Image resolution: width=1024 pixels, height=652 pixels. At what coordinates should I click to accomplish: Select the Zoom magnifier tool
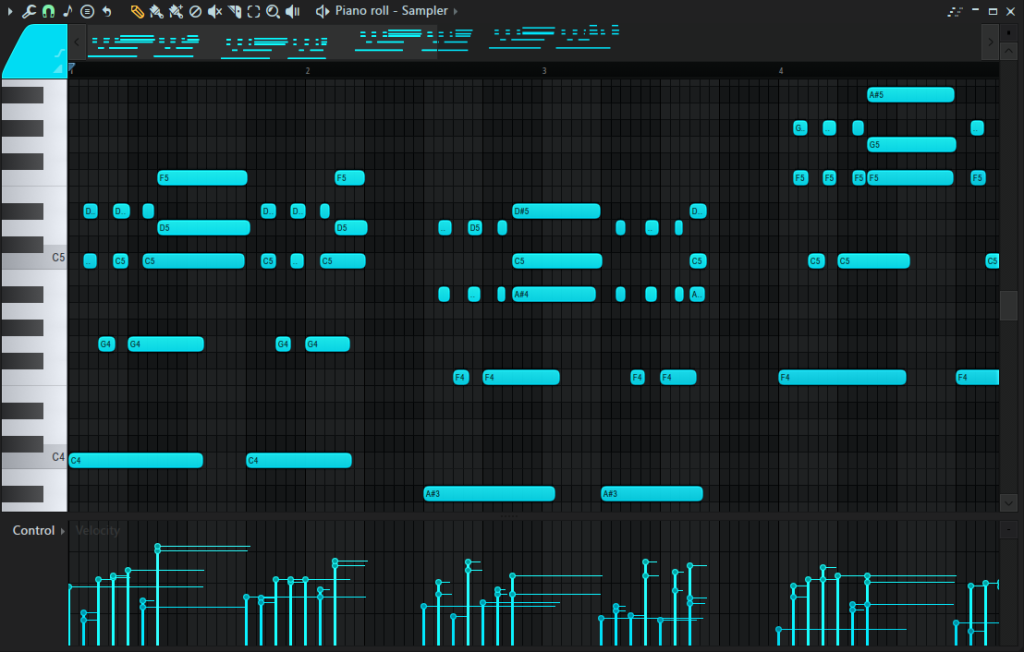click(x=272, y=11)
